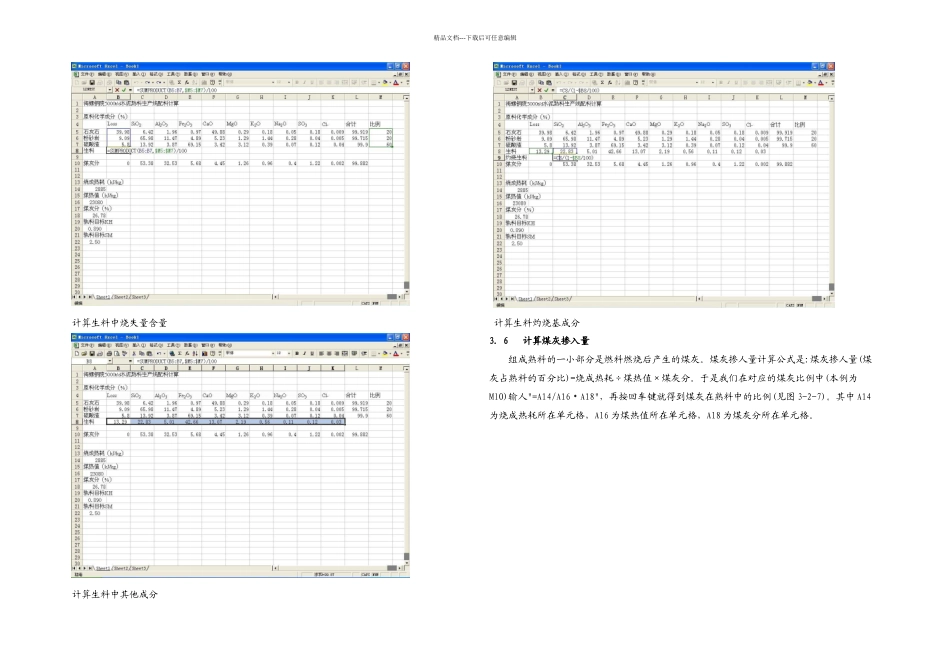Click Save icon in upper-right Excel window
Image resolution: width=950 pixels, height=672 pixels.
click(514, 82)
